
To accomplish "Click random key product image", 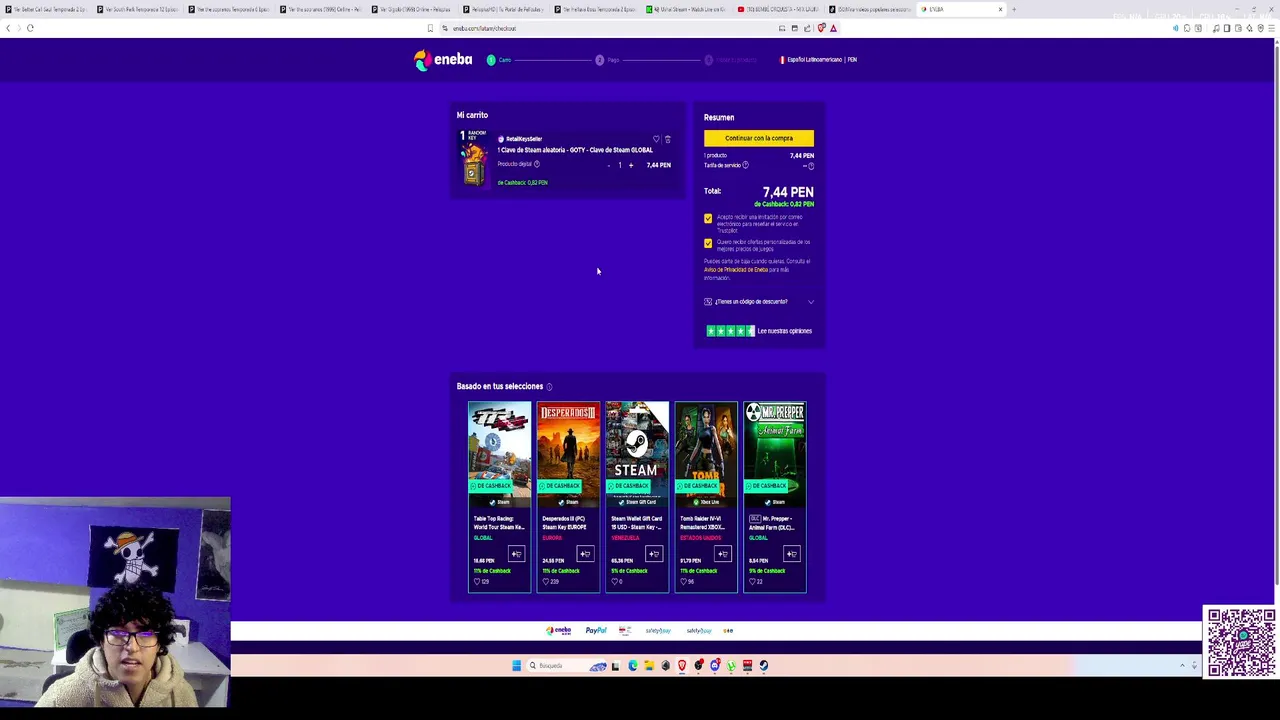I will [473, 158].
